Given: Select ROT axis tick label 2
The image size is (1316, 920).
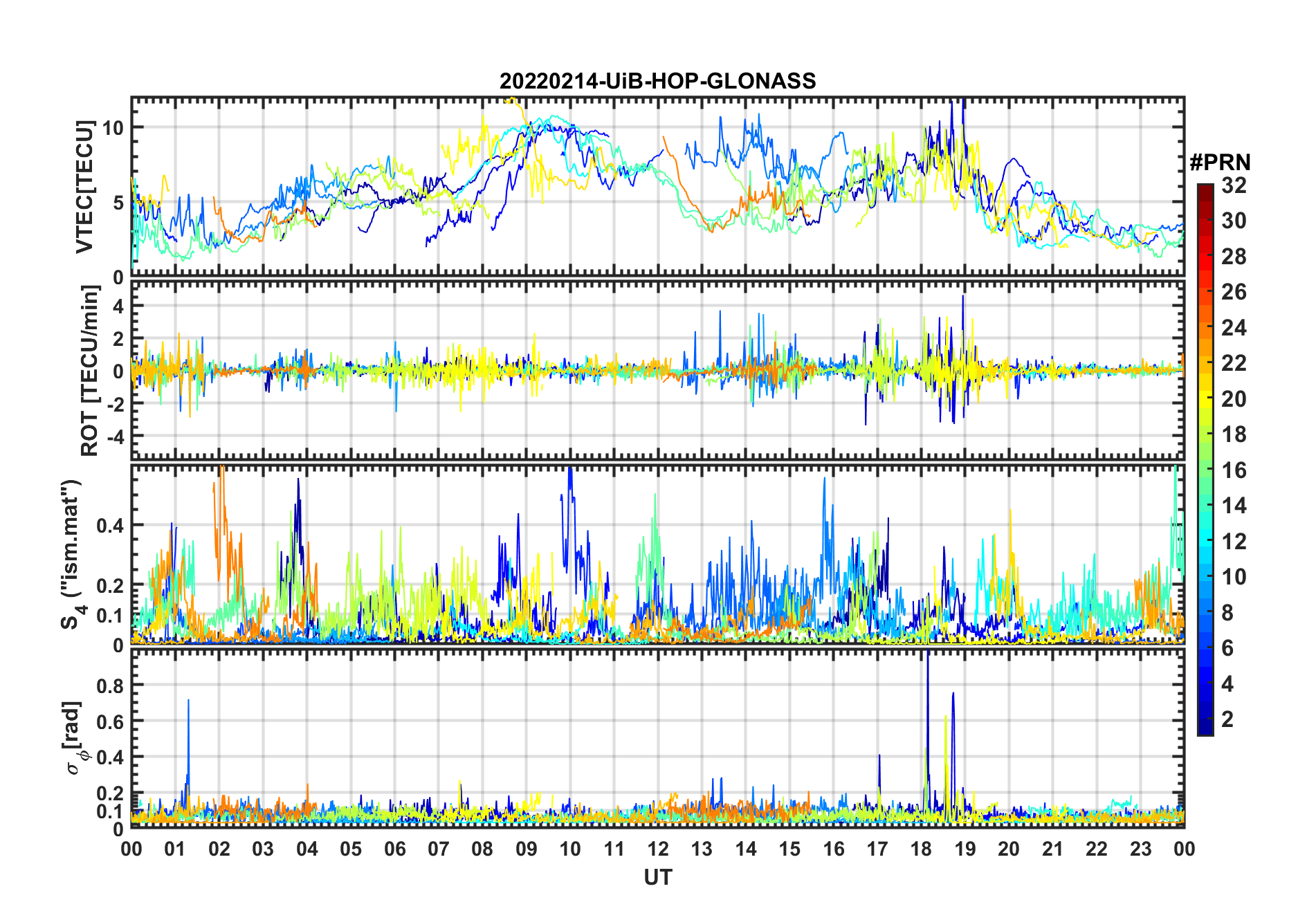Looking at the screenshot, I should tap(118, 339).
